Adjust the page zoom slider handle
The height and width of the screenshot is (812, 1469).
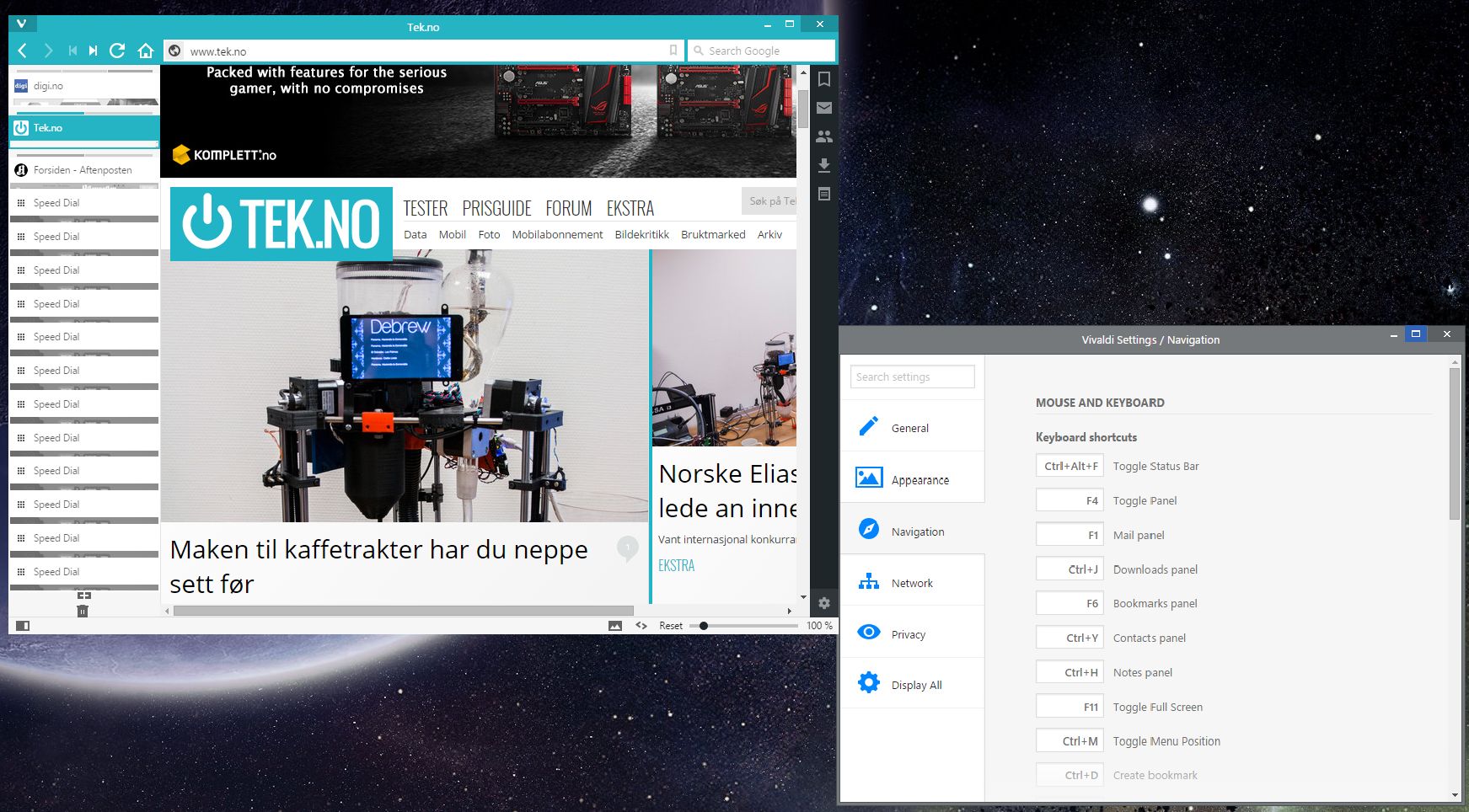click(703, 626)
